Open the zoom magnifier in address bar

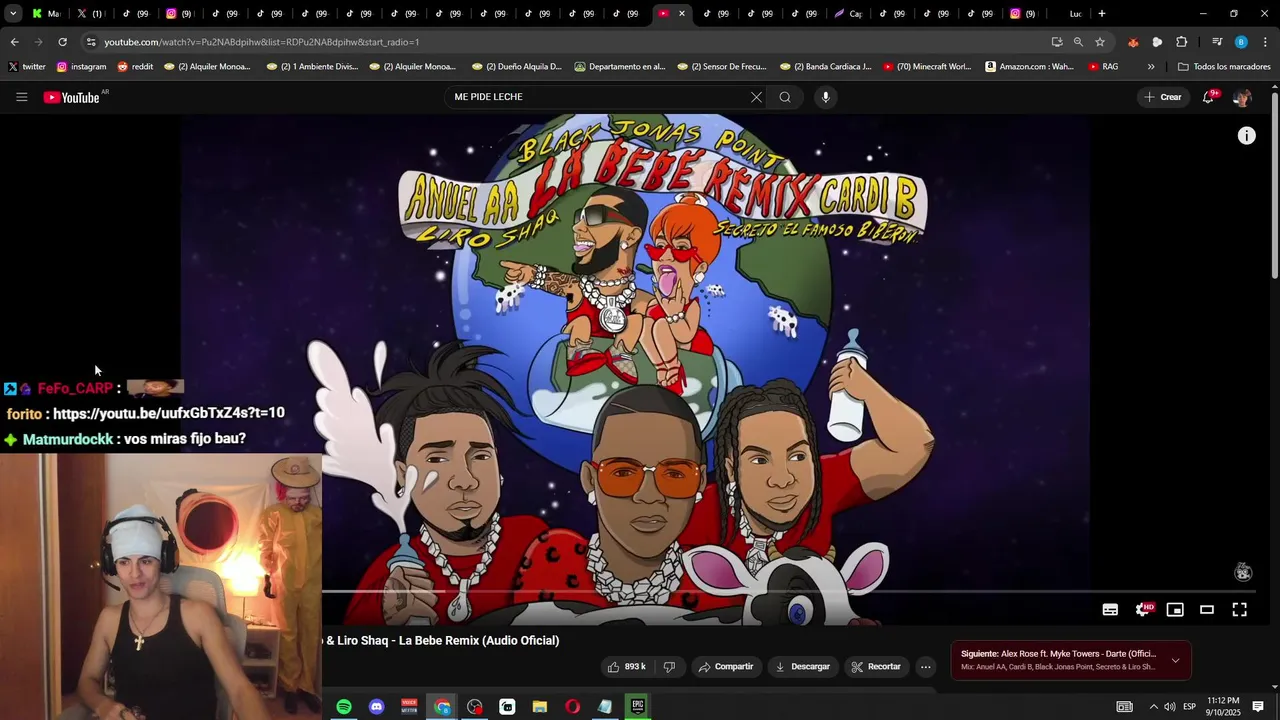point(1078,42)
